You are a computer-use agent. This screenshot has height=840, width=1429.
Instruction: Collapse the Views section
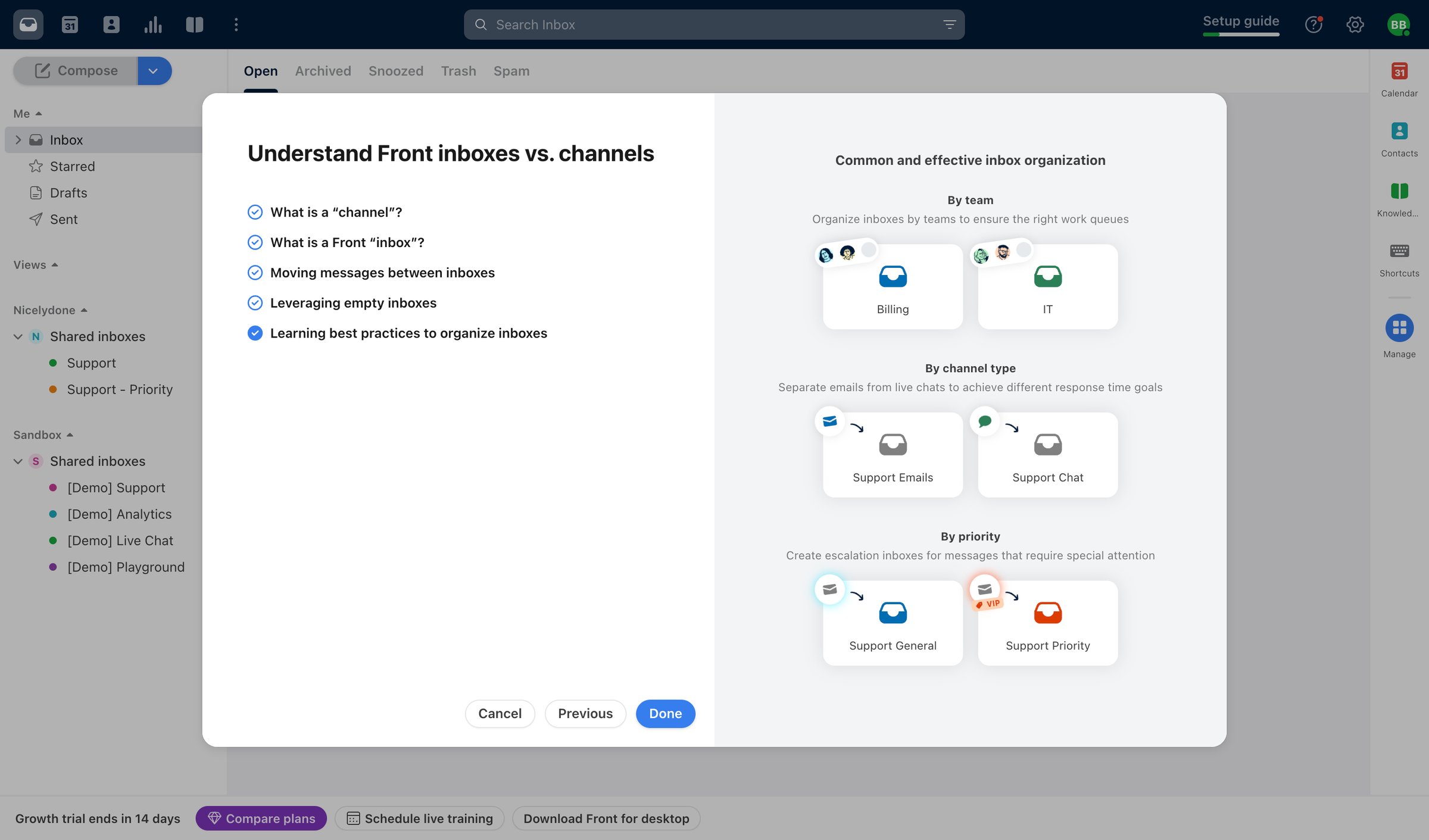(36, 265)
